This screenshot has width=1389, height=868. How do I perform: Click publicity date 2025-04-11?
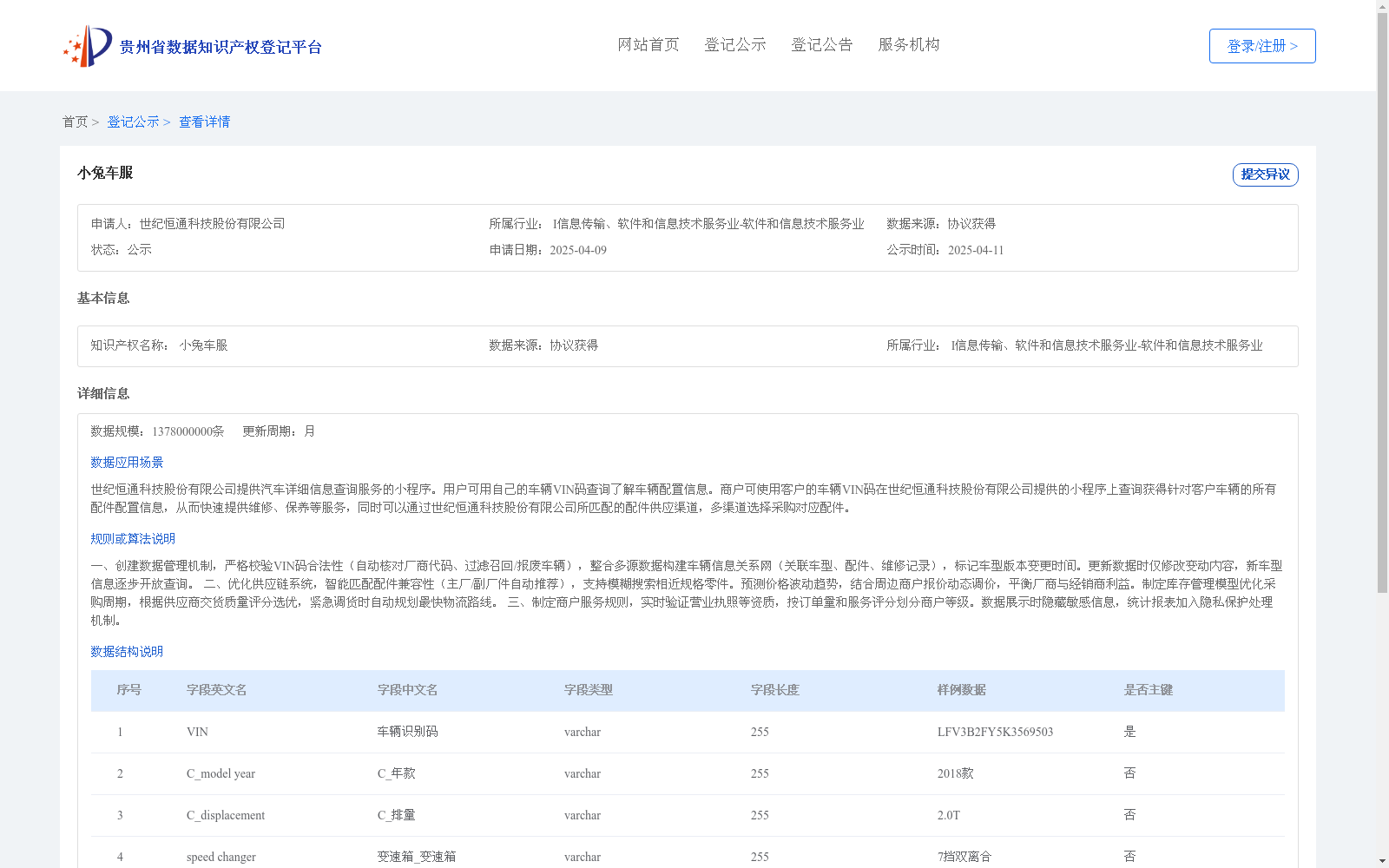tap(976, 251)
